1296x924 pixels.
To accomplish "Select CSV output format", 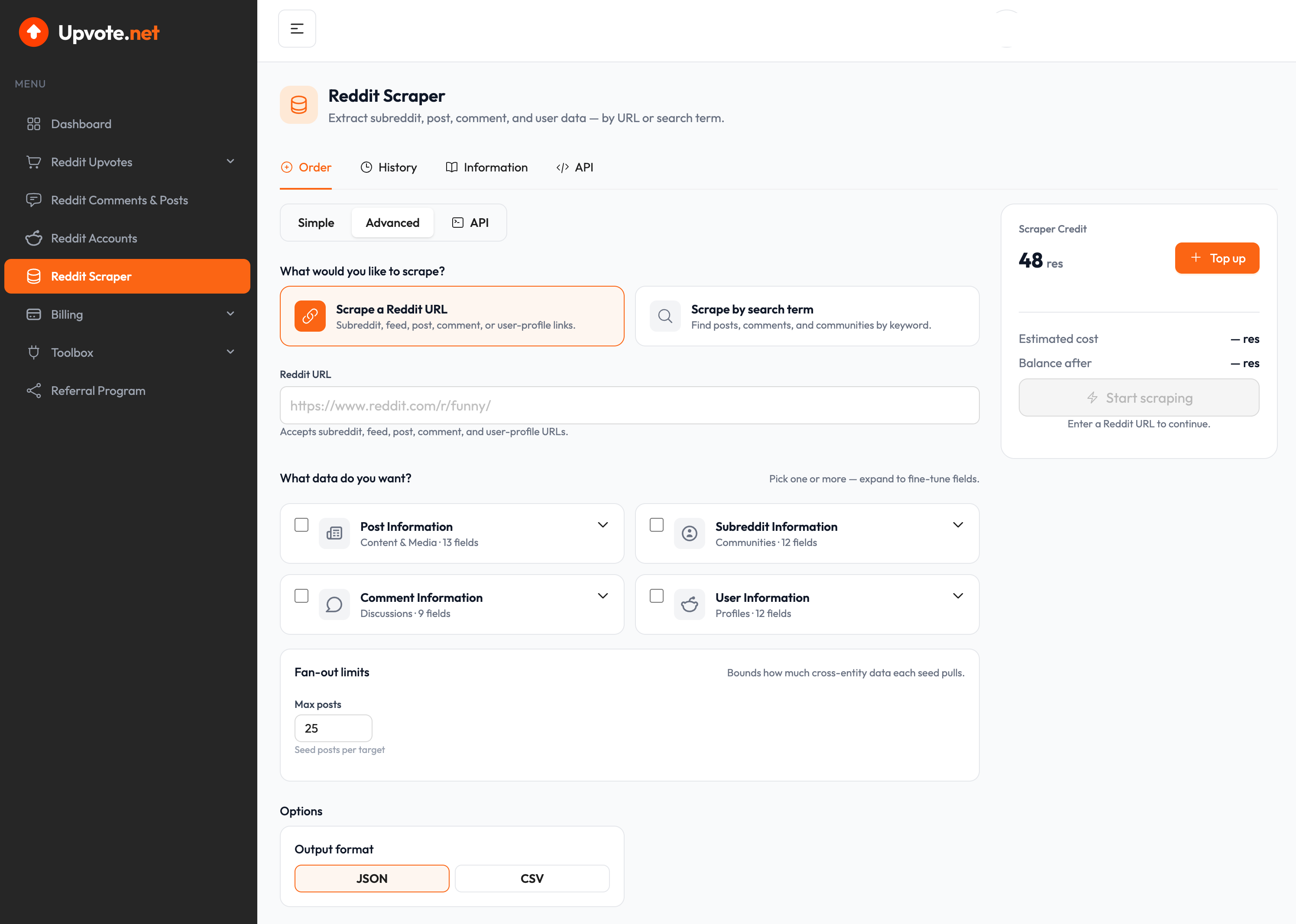I will (532, 879).
